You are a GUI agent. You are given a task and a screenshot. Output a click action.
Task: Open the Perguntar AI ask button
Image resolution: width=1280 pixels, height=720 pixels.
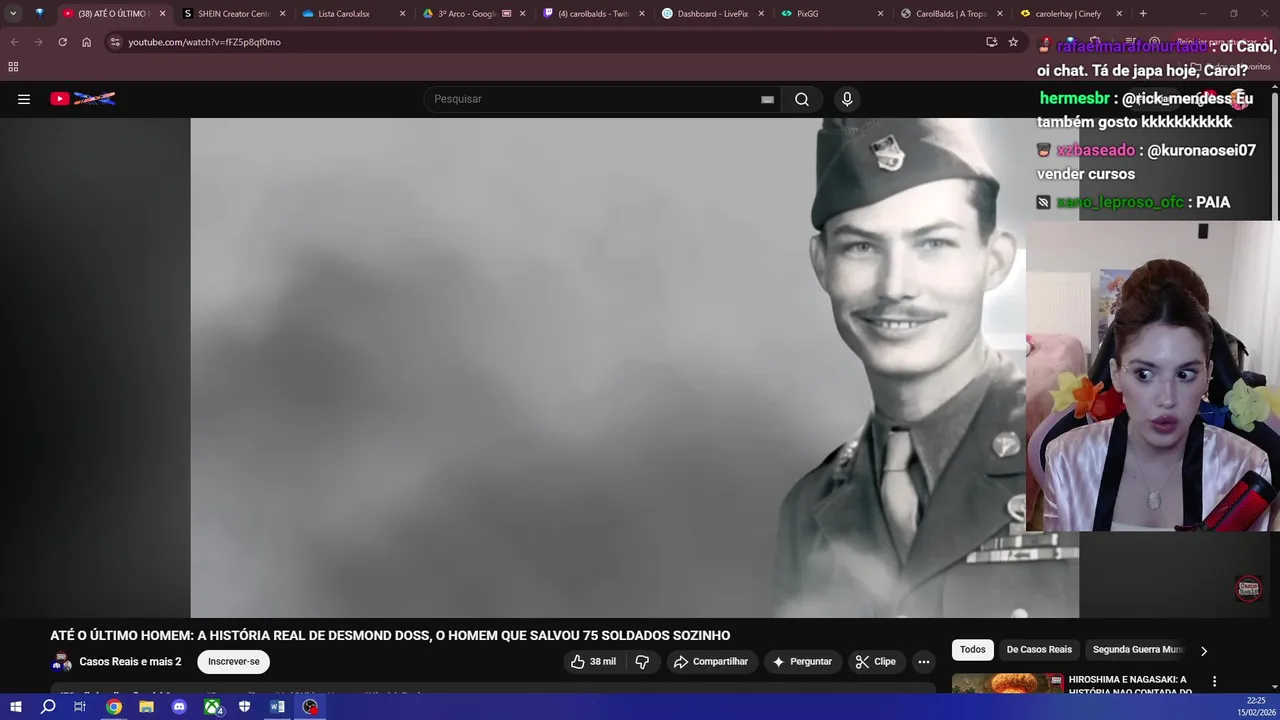(x=802, y=662)
